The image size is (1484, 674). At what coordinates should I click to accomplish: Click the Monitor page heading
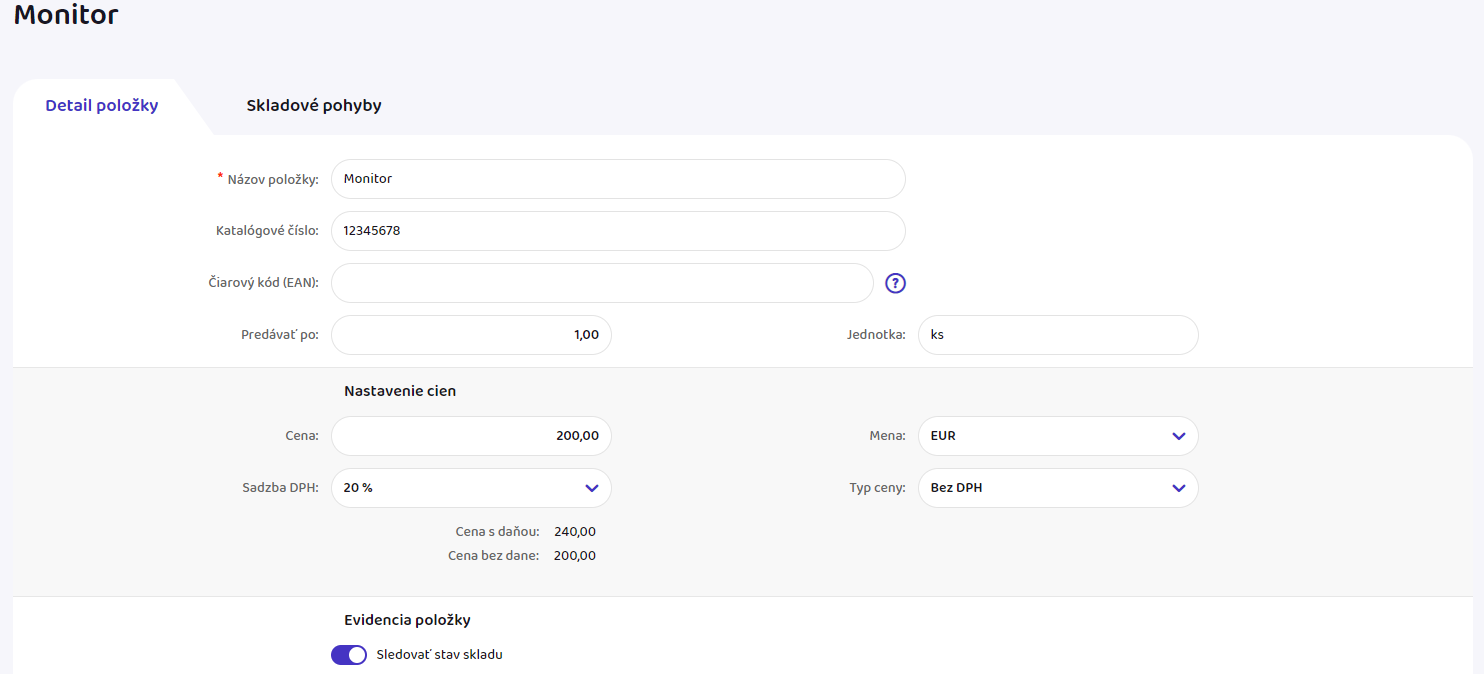(x=66, y=16)
